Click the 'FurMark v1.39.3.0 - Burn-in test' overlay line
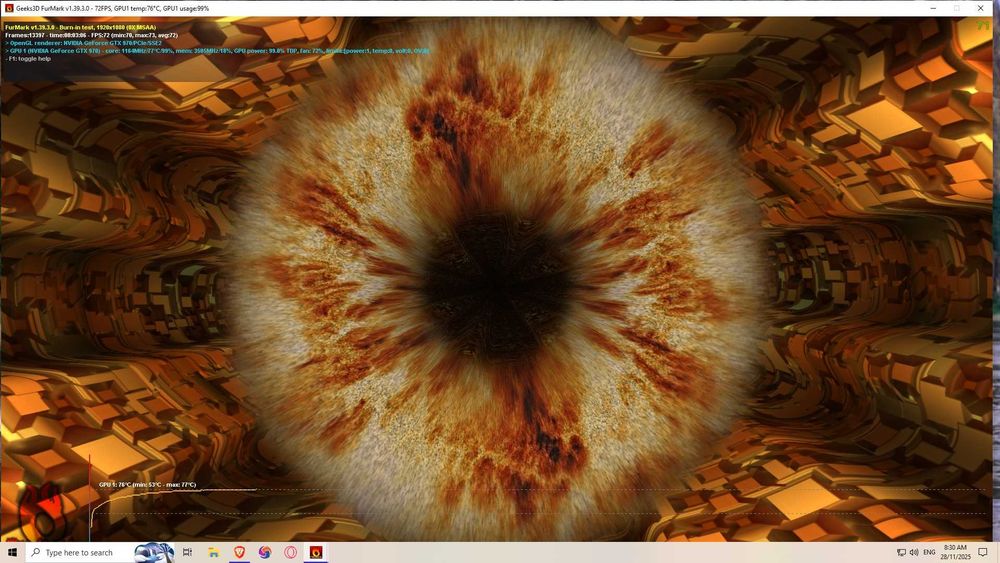The width and height of the screenshot is (1000, 563). pos(80,27)
